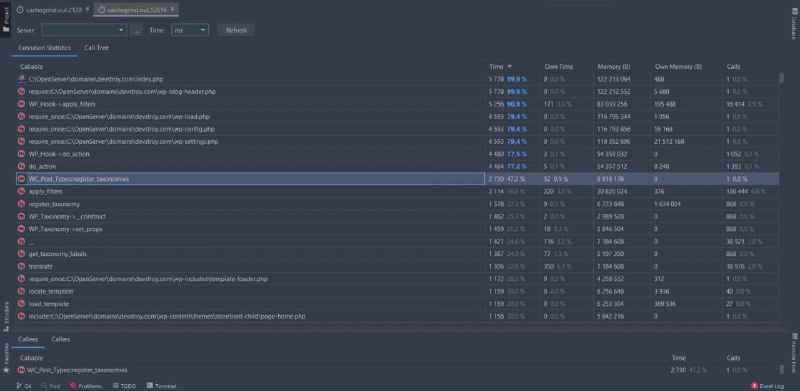The width and height of the screenshot is (800, 391).
Task: Sort by the Calls column header
Action: (733, 67)
